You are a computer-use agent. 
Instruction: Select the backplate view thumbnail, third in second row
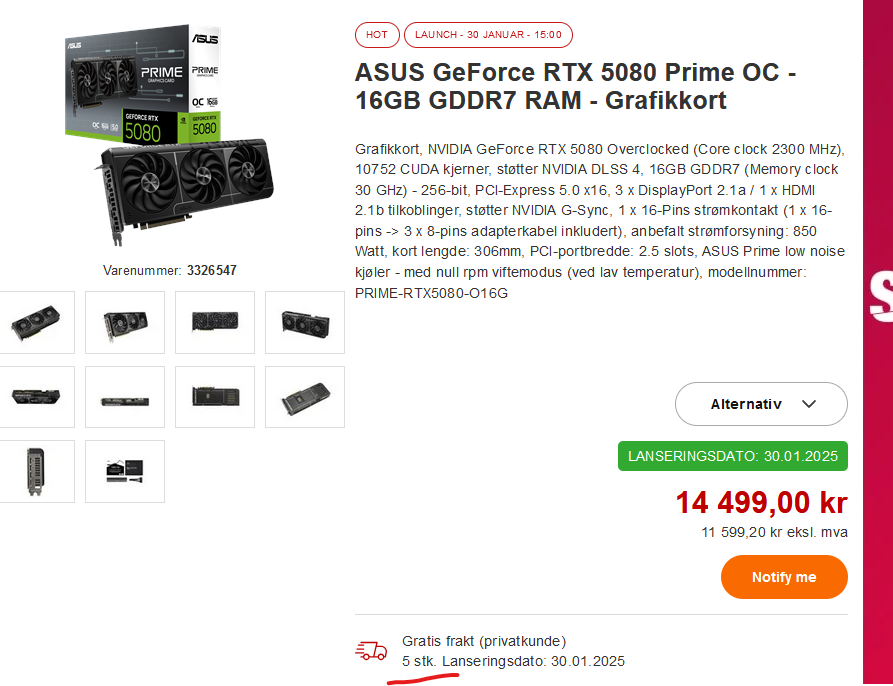coord(215,397)
